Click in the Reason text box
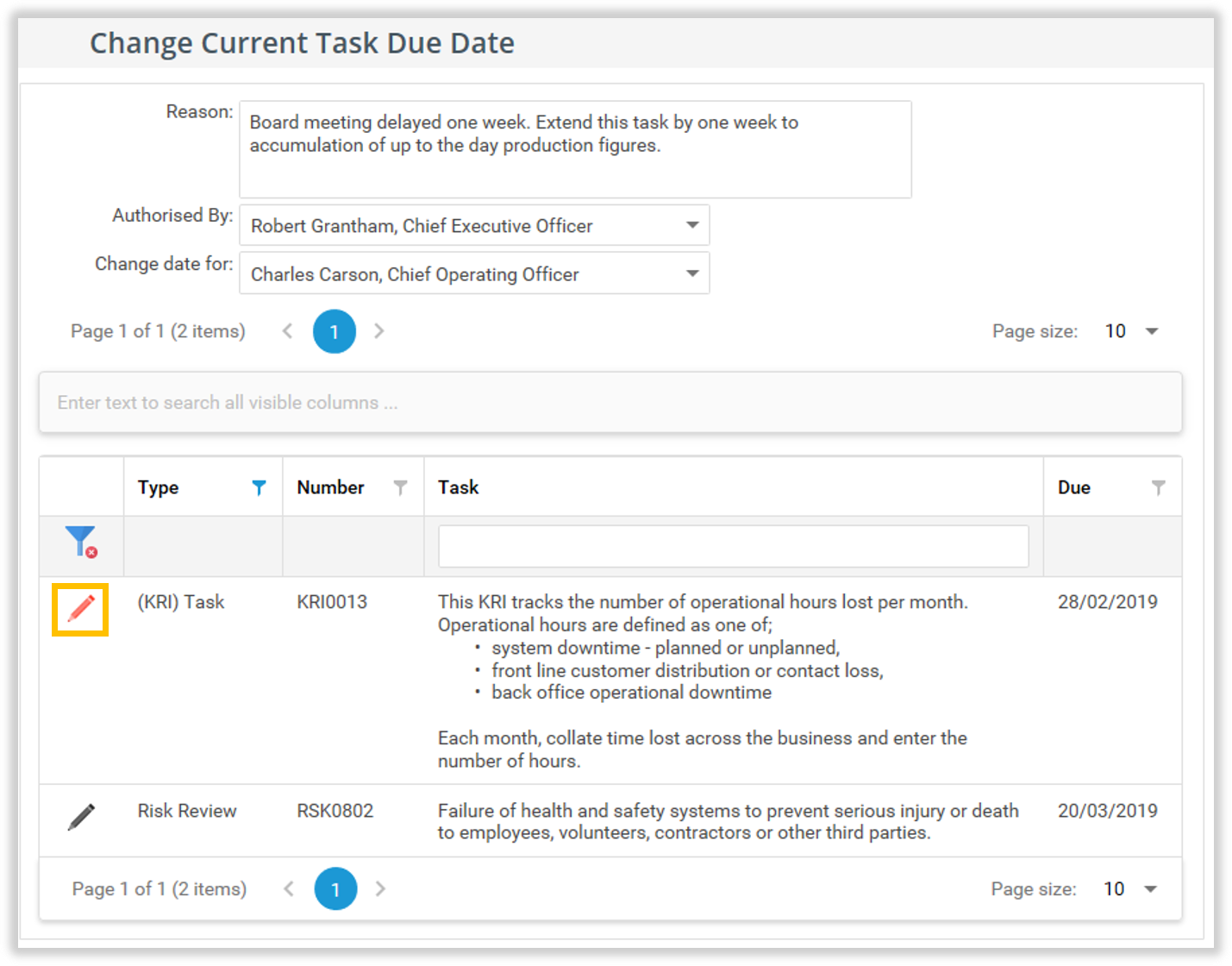The image size is (1232, 966). click(575, 149)
